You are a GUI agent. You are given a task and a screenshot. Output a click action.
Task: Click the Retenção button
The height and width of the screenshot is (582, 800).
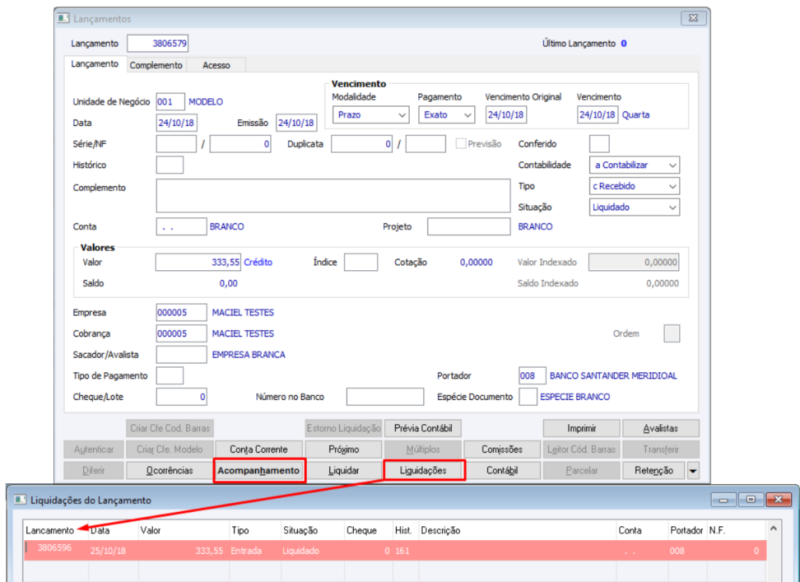654,471
